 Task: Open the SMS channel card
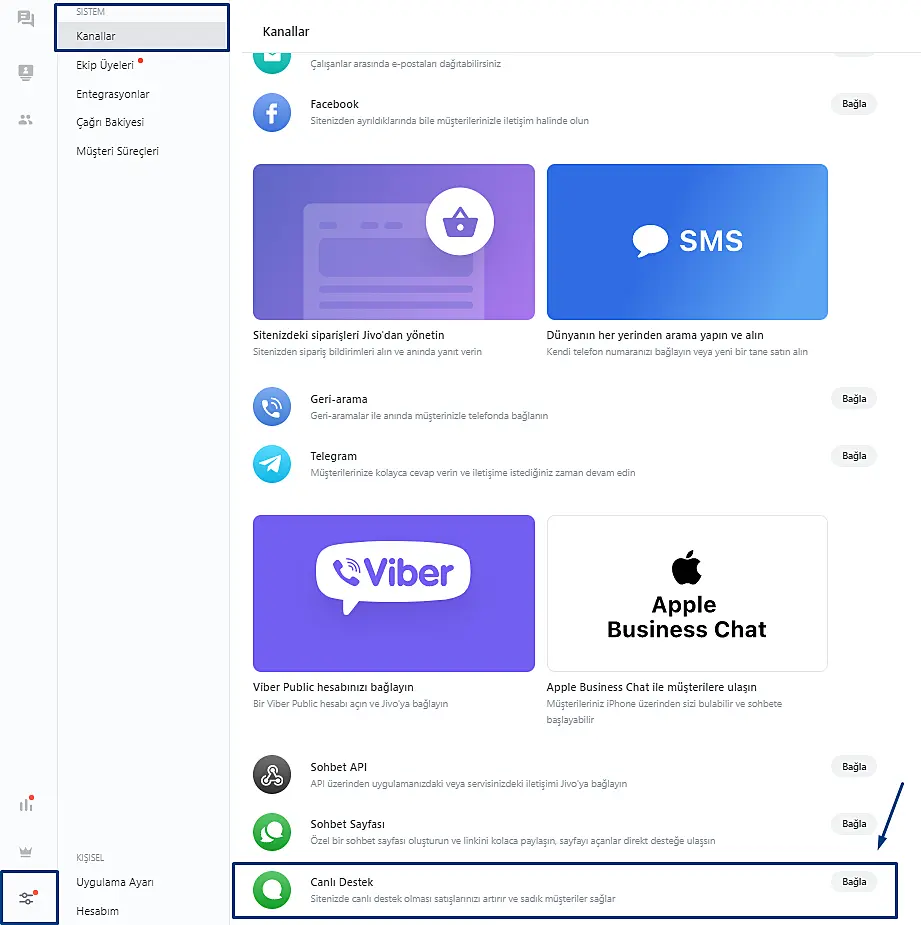pyautogui.click(x=687, y=242)
